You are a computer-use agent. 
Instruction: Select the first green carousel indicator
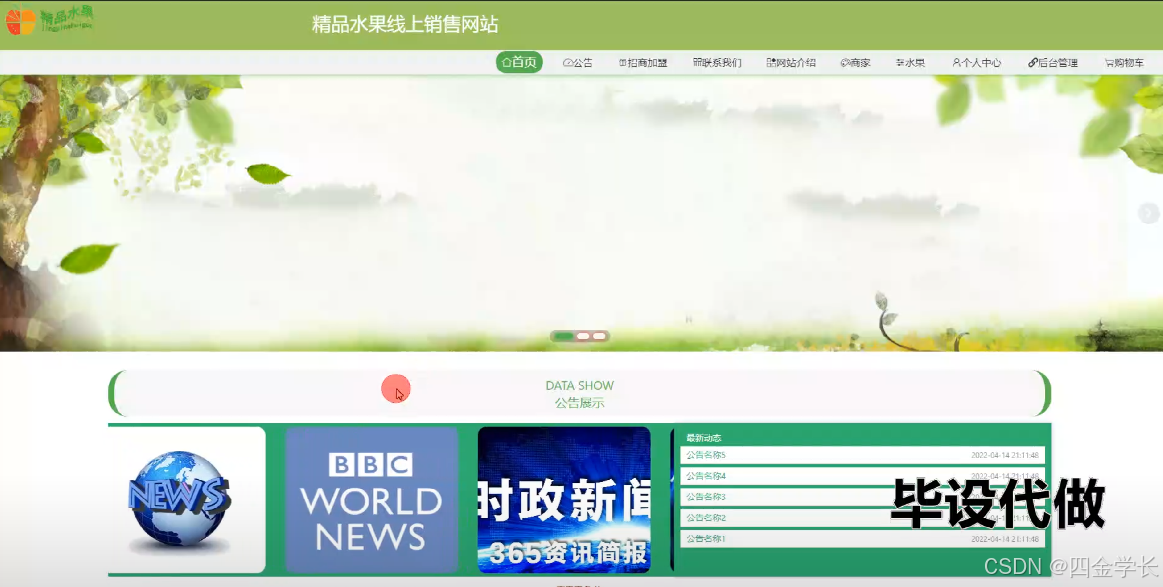point(564,336)
